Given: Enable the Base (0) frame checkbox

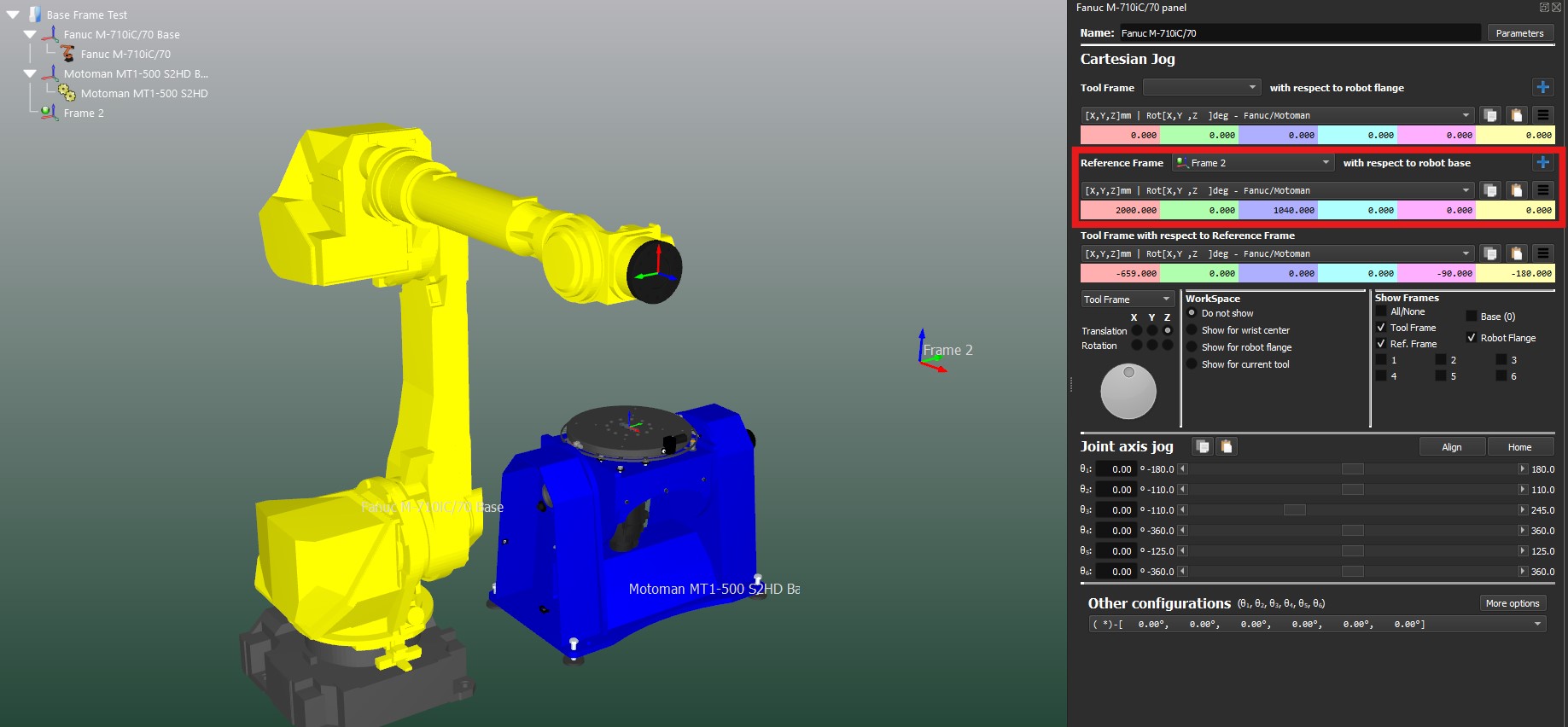Looking at the screenshot, I should tap(1471, 317).
